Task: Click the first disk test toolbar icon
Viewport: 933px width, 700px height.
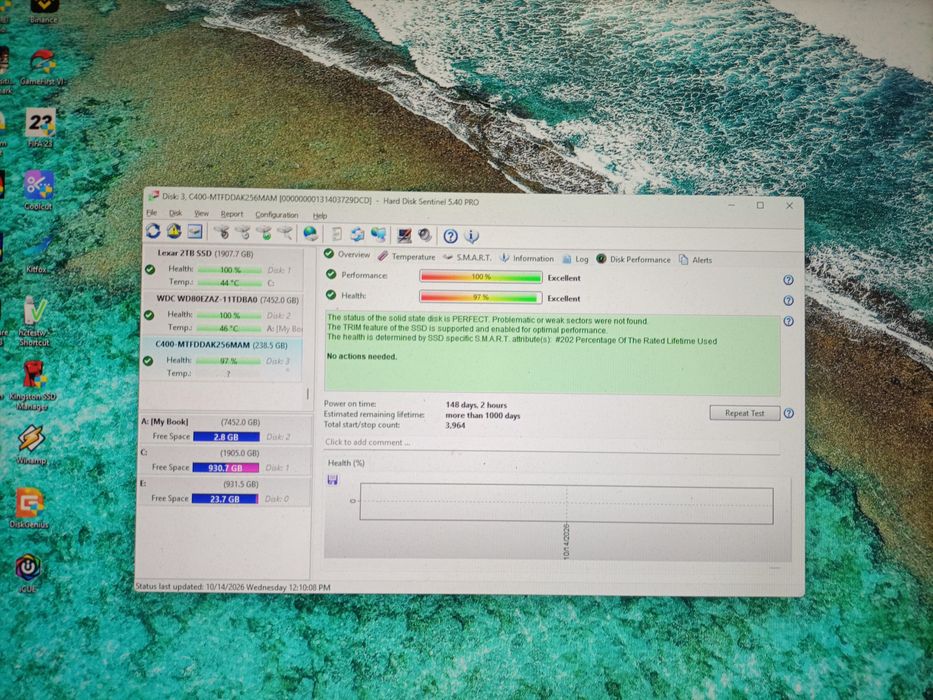Action: 221,232
